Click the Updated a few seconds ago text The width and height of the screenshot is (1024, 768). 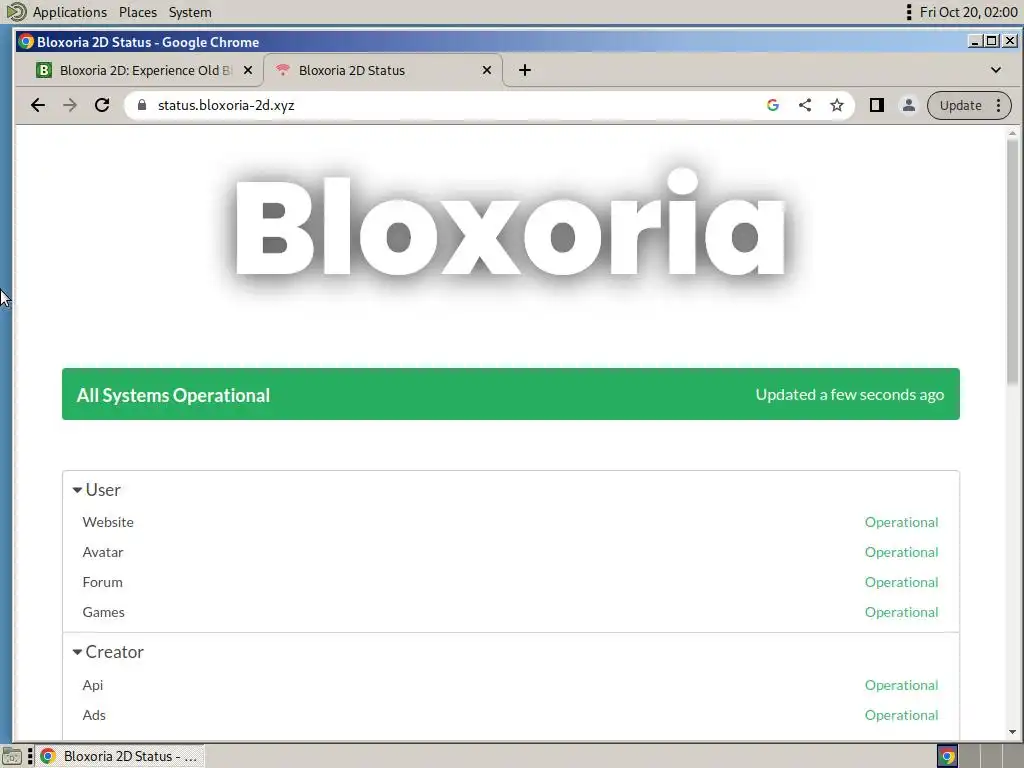tap(850, 394)
